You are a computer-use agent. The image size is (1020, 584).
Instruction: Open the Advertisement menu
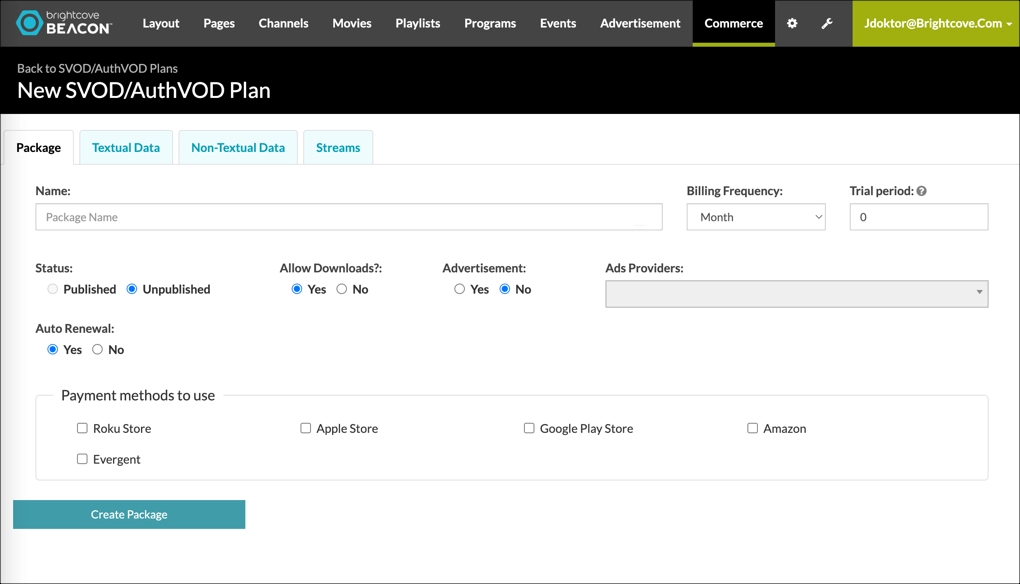[640, 23]
